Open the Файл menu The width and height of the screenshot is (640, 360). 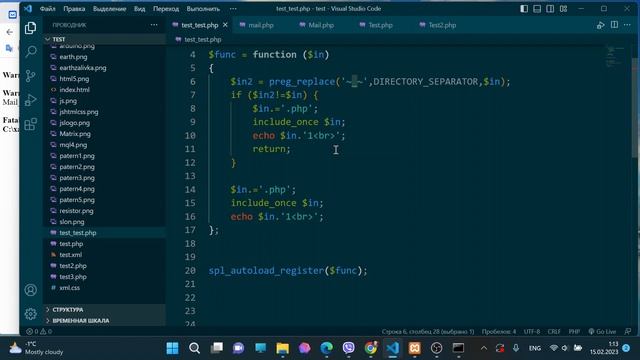(47, 9)
